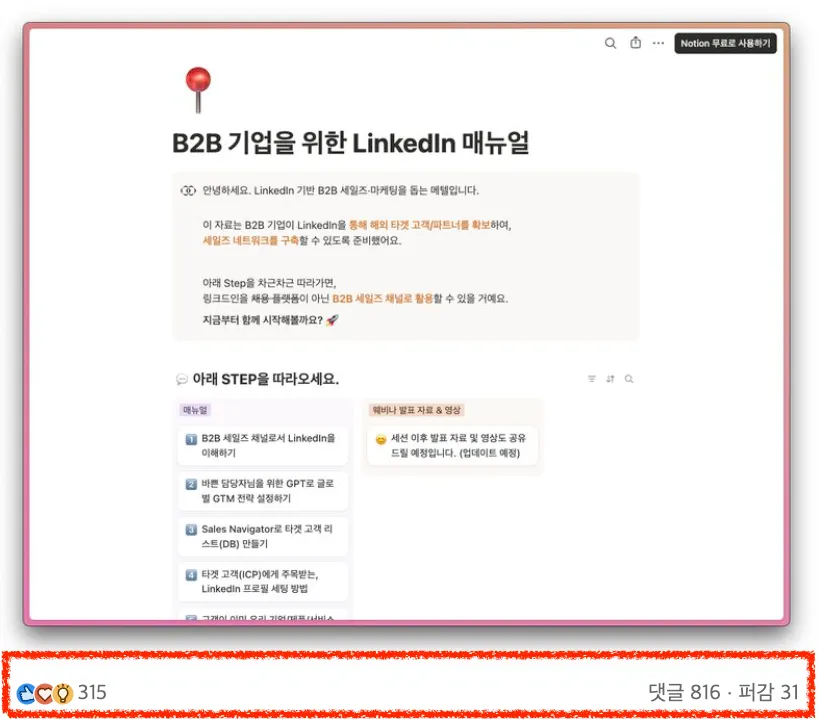This screenshot has width=822, height=722.
Task: Open the 315 reactions count
Action: 92,693
